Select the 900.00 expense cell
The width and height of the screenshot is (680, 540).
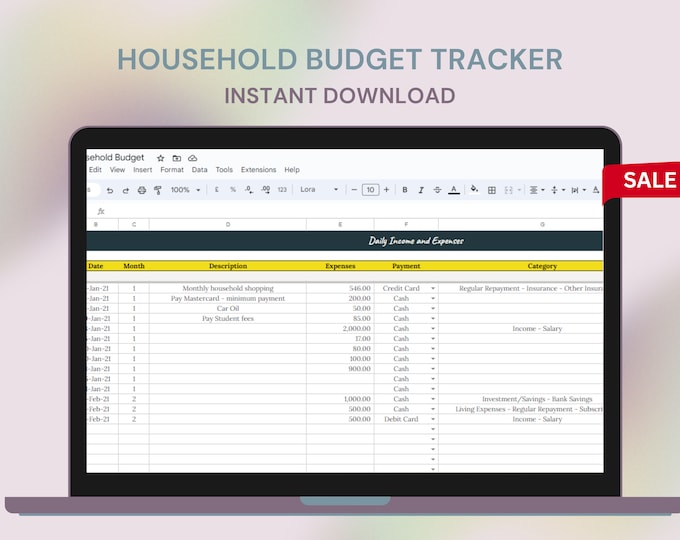340,369
